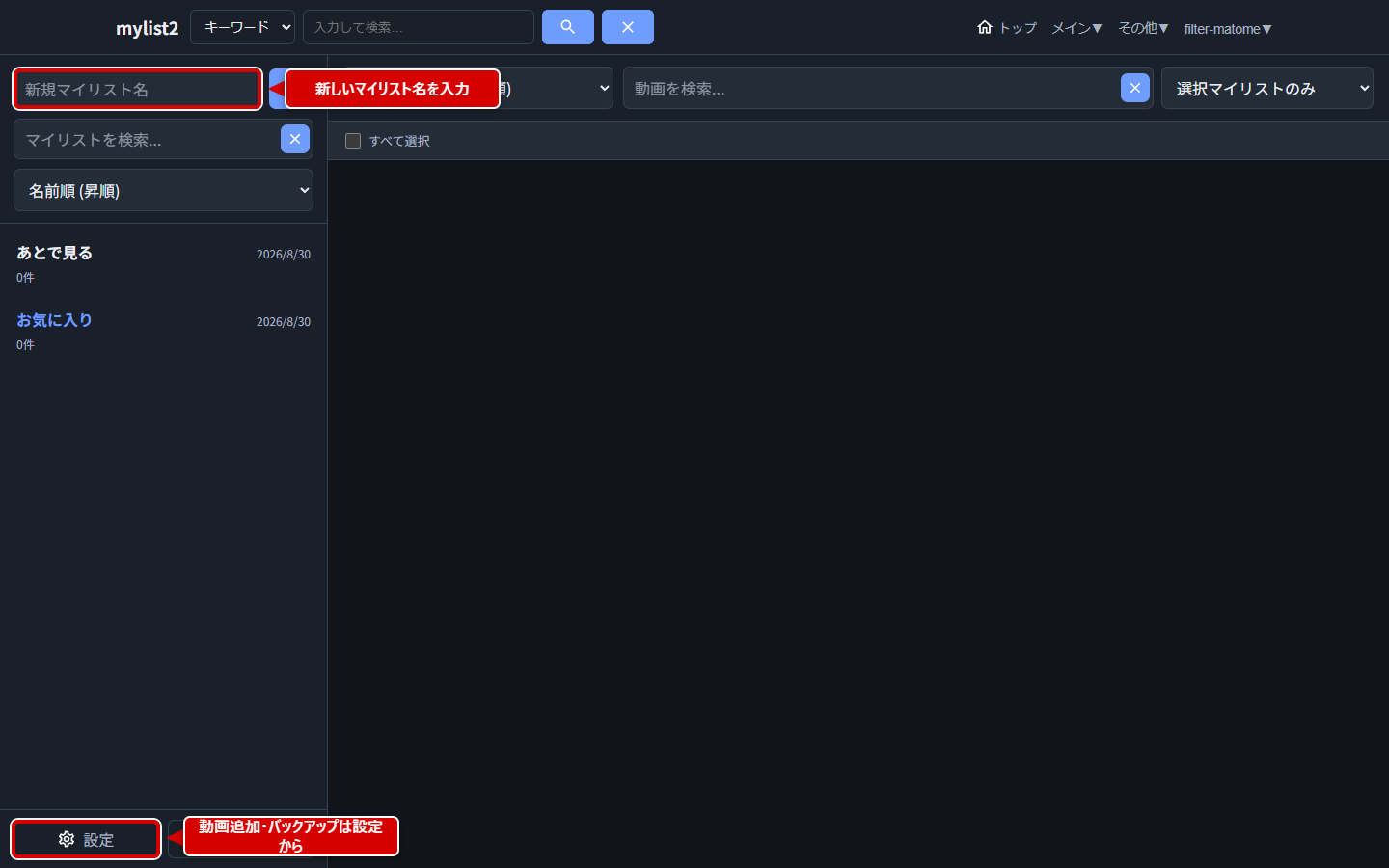Clear the マイリストを検索 field with its X

tap(295, 139)
